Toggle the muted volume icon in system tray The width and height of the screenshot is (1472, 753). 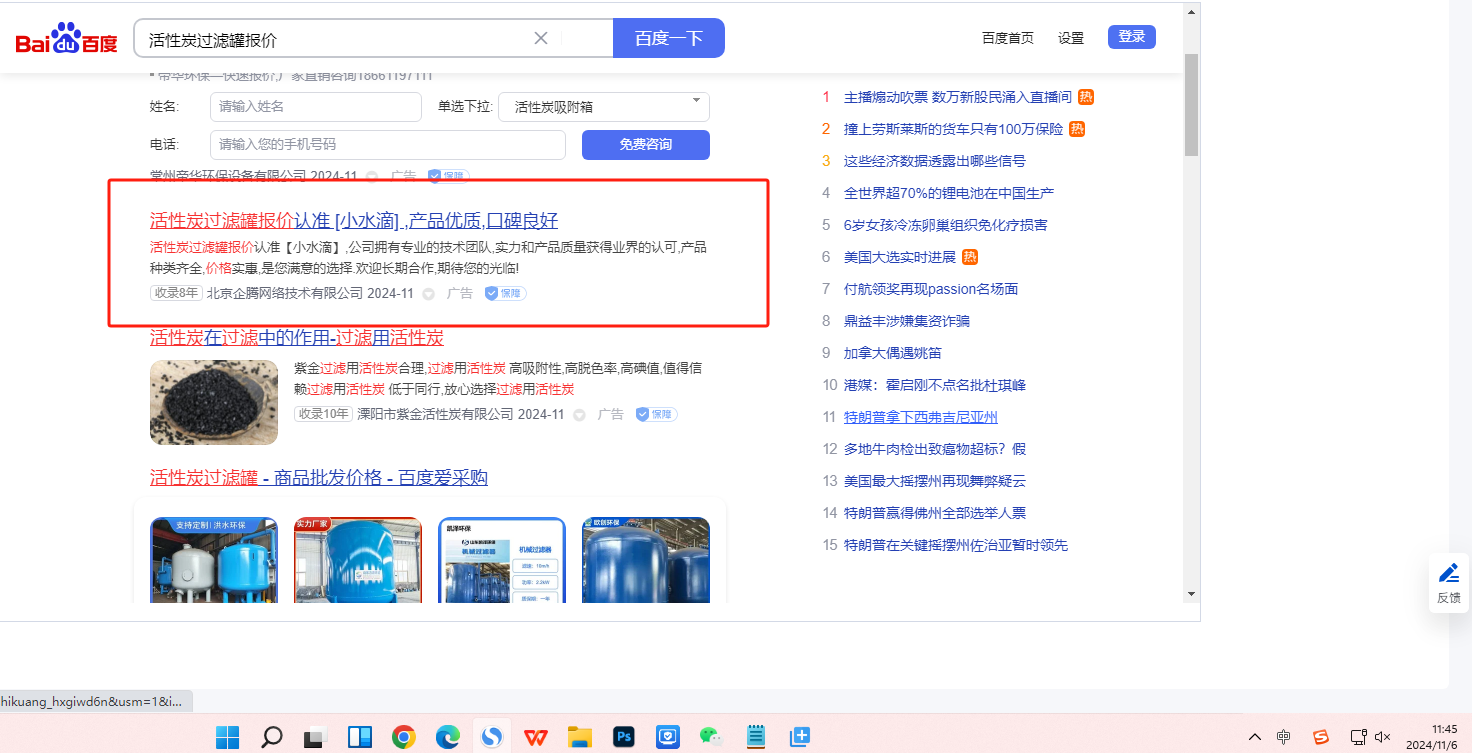(x=1383, y=738)
